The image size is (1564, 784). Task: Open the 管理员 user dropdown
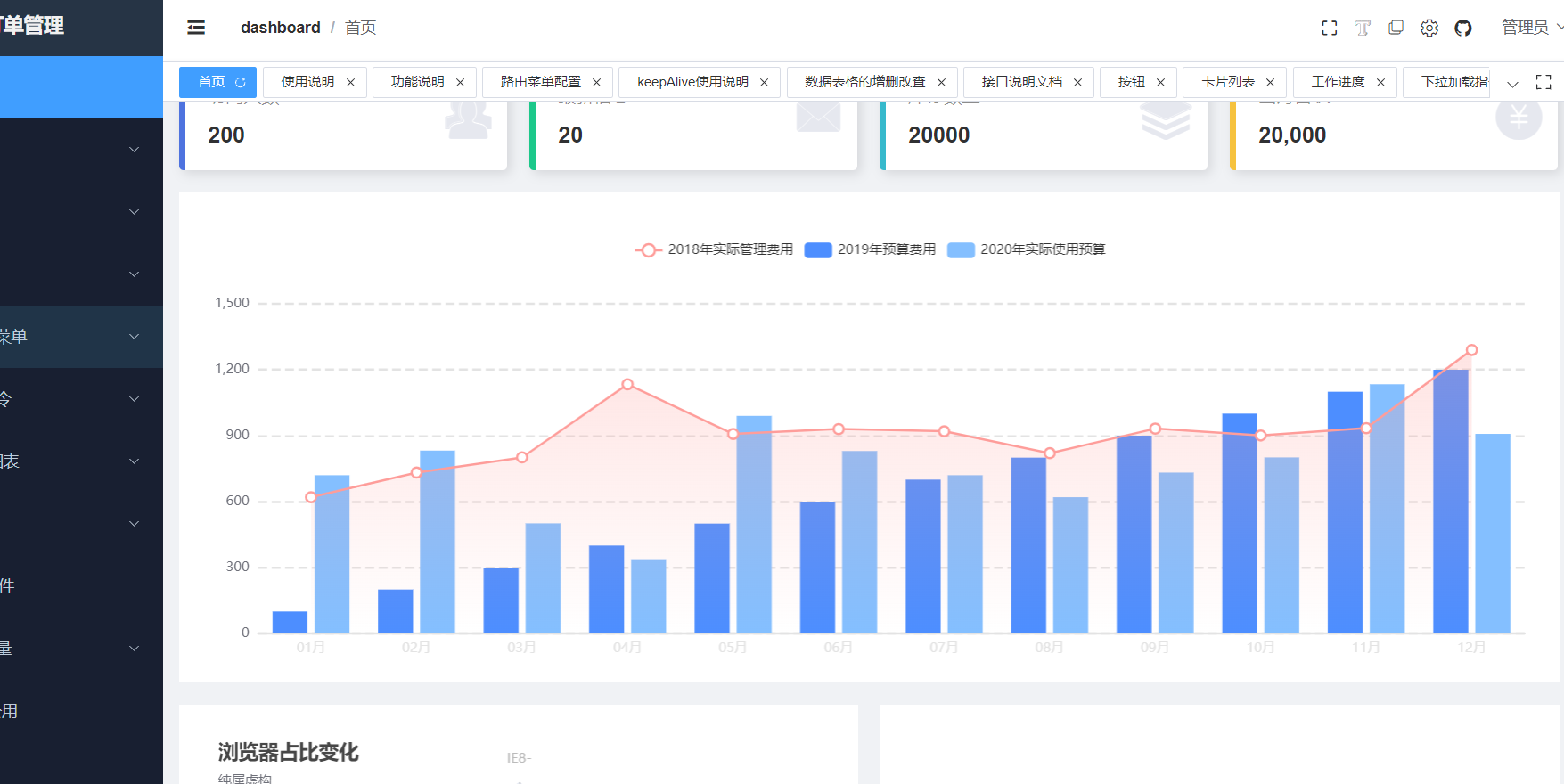(1531, 28)
